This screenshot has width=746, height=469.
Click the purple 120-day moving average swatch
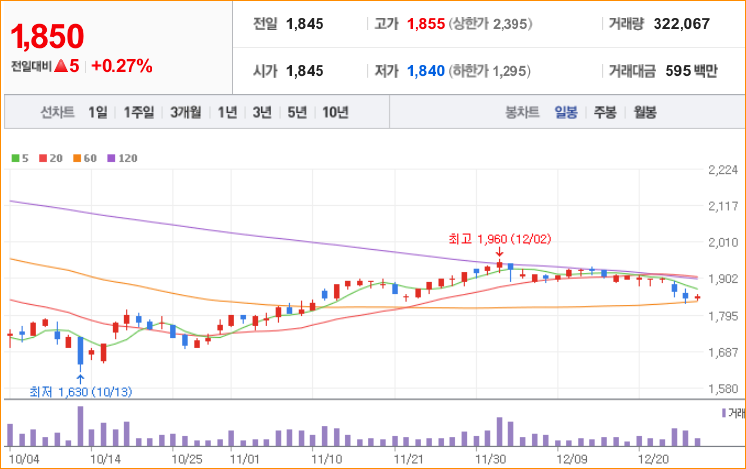111,158
